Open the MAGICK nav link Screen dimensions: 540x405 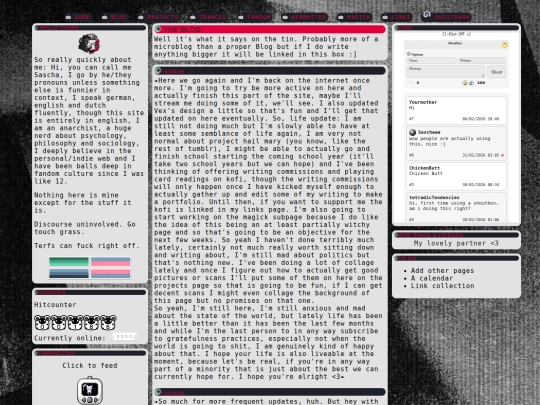click(x=359, y=17)
